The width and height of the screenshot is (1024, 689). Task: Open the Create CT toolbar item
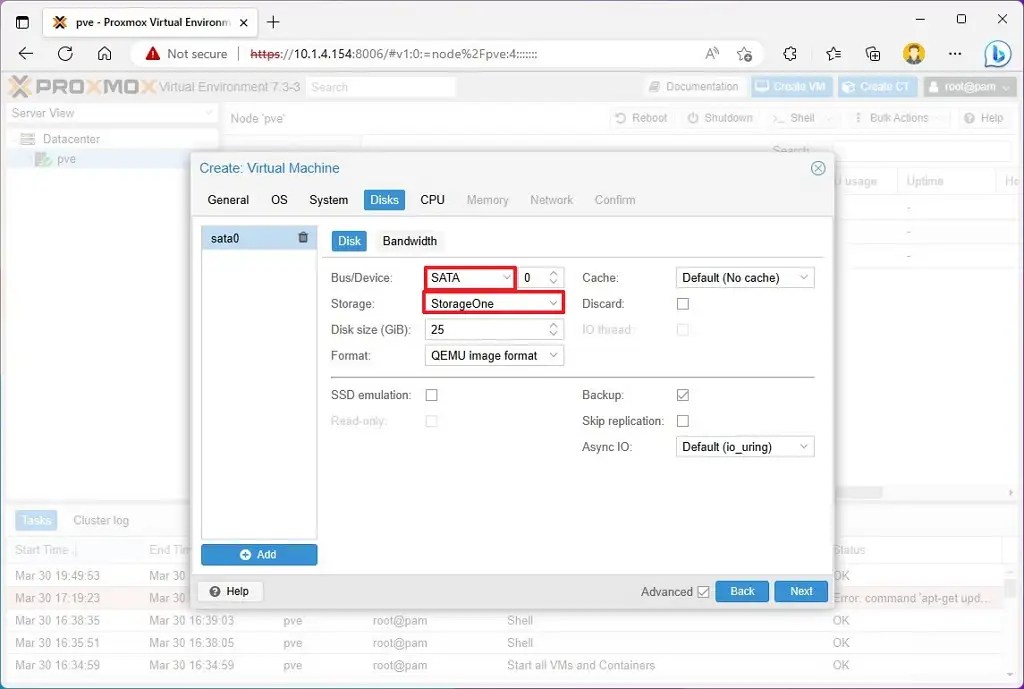[x=877, y=86]
